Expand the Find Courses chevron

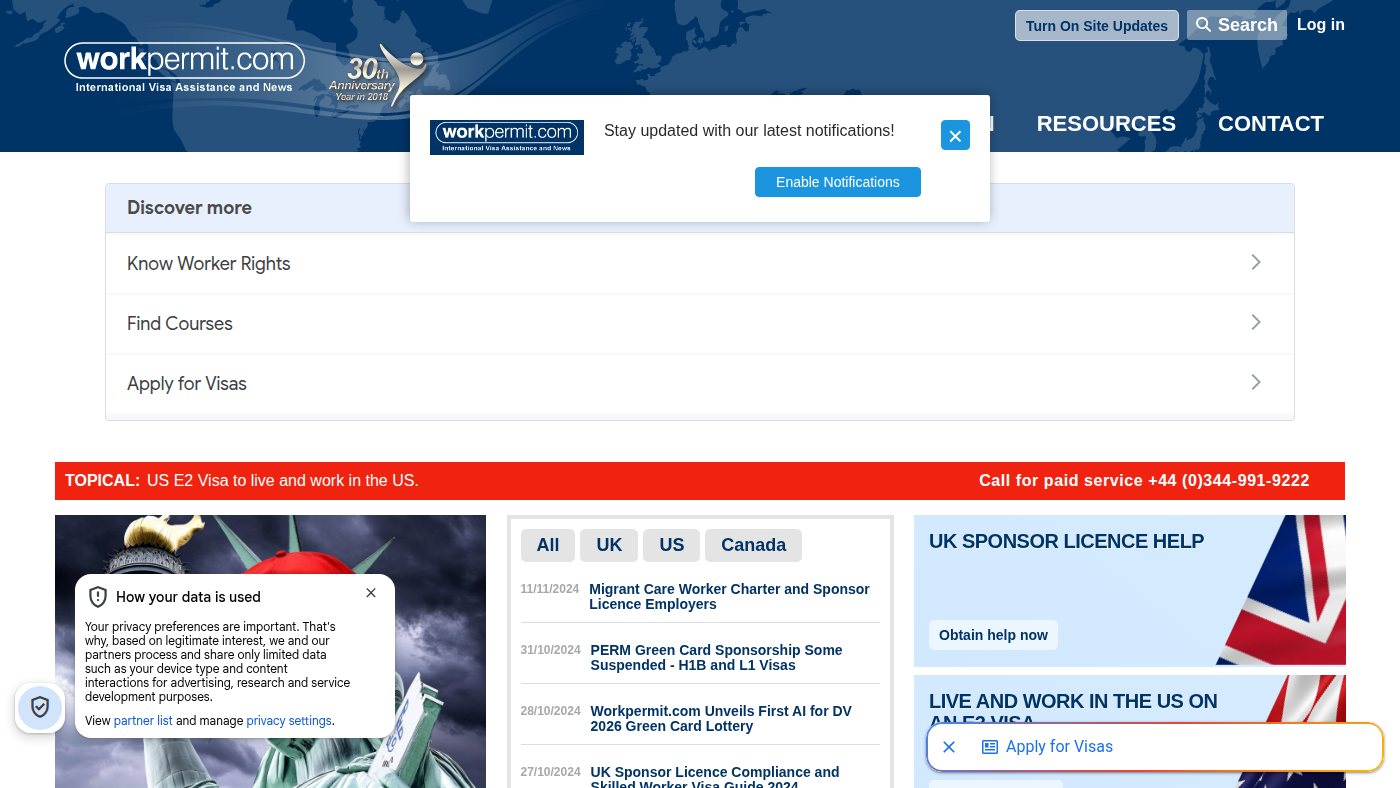[1256, 322]
